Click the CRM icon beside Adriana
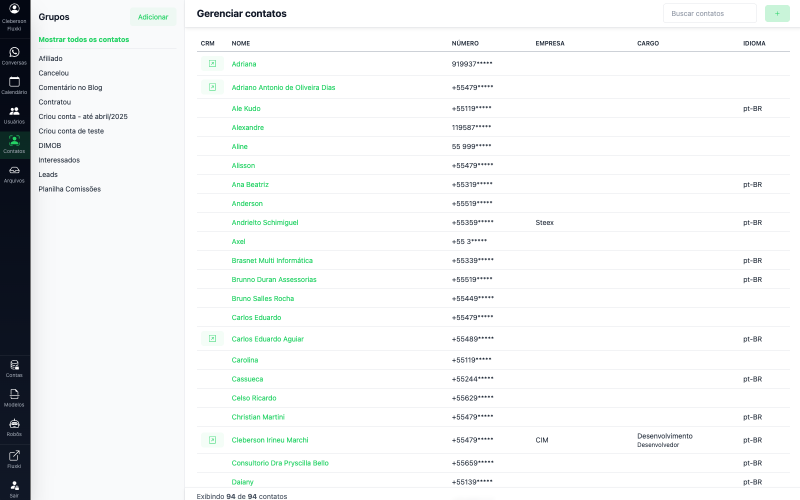The image size is (800, 500). (212, 64)
